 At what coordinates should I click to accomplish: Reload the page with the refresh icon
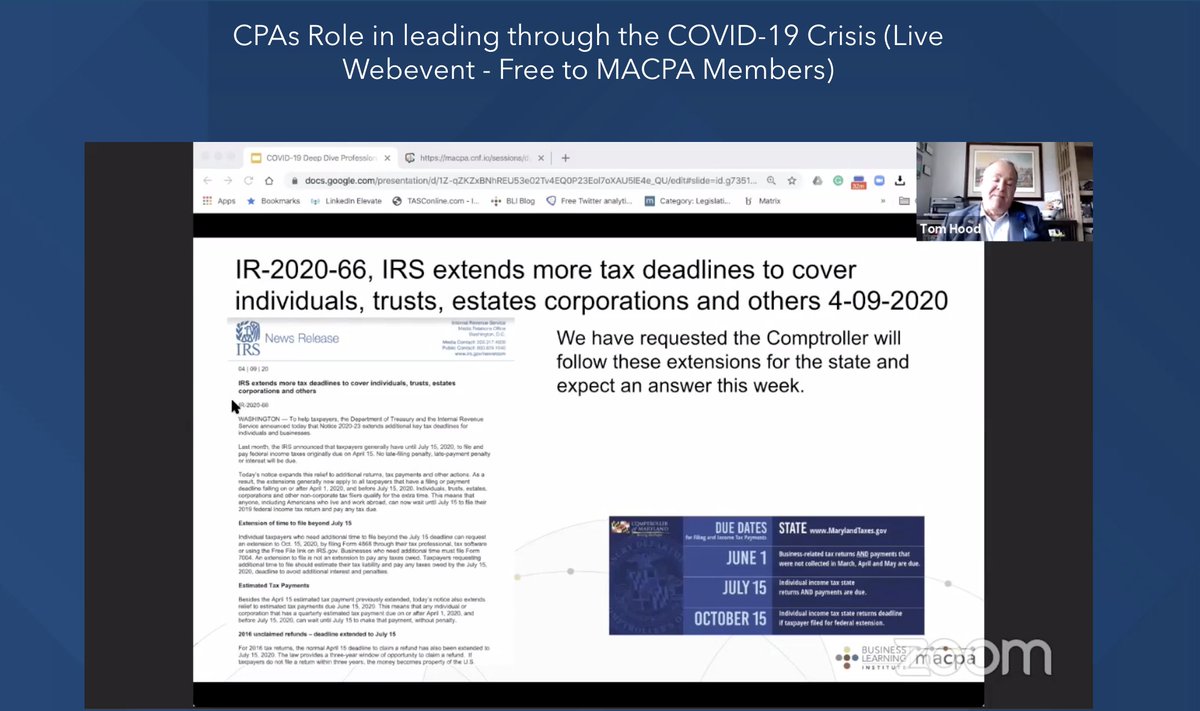(x=248, y=181)
